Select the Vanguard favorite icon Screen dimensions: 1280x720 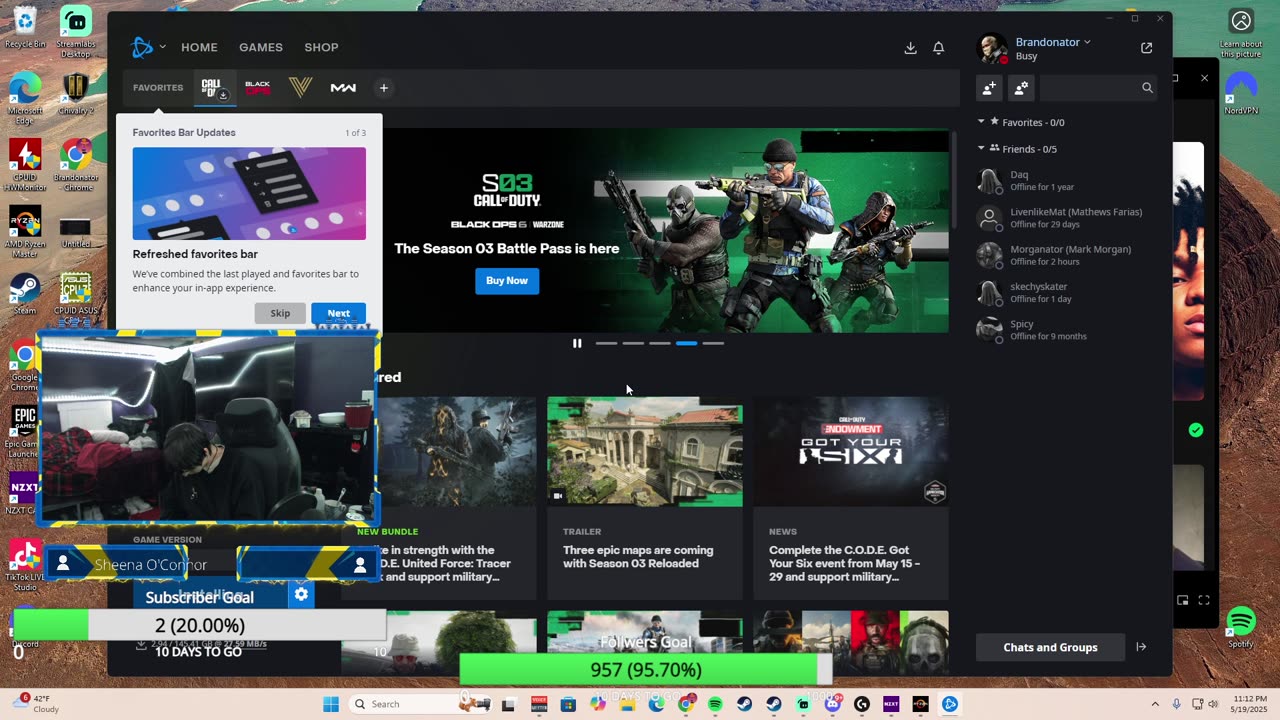[300, 88]
